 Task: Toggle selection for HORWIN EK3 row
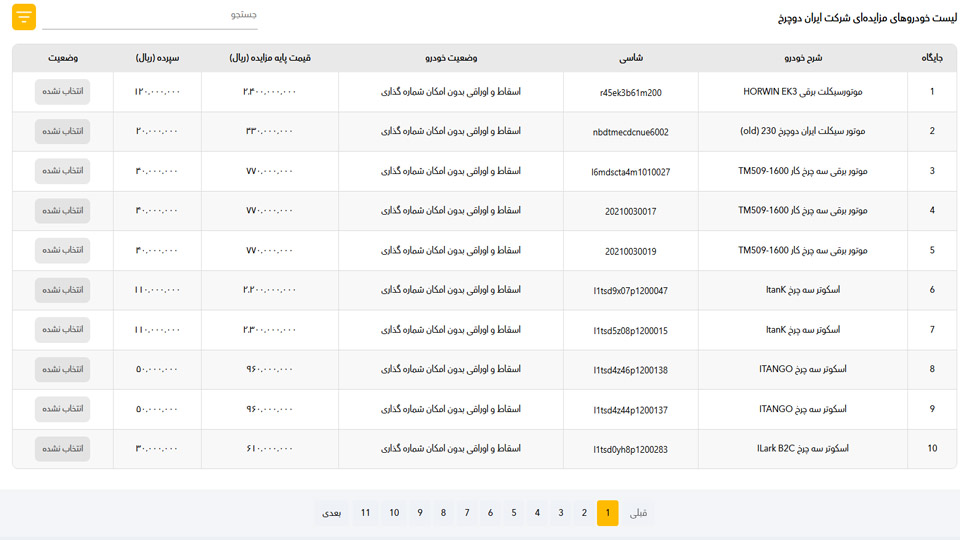click(62, 92)
